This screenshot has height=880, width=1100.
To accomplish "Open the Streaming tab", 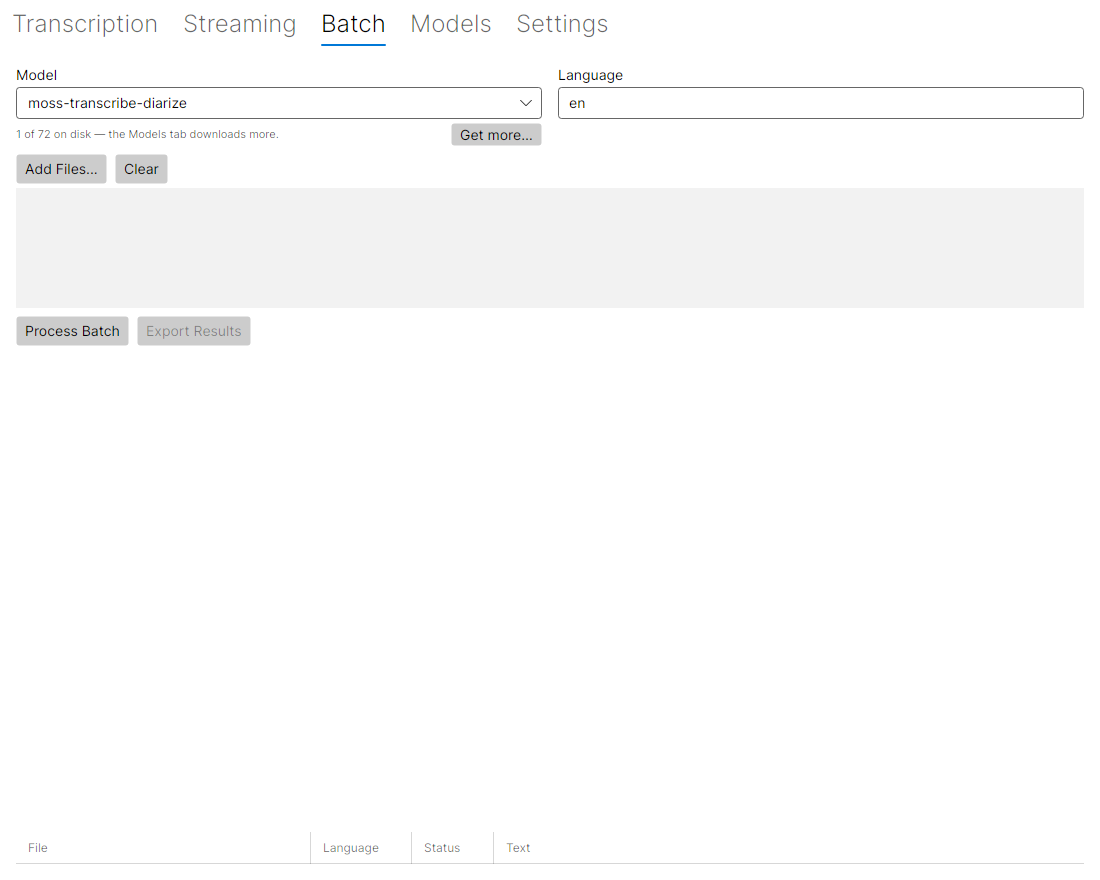I will 240,24.
